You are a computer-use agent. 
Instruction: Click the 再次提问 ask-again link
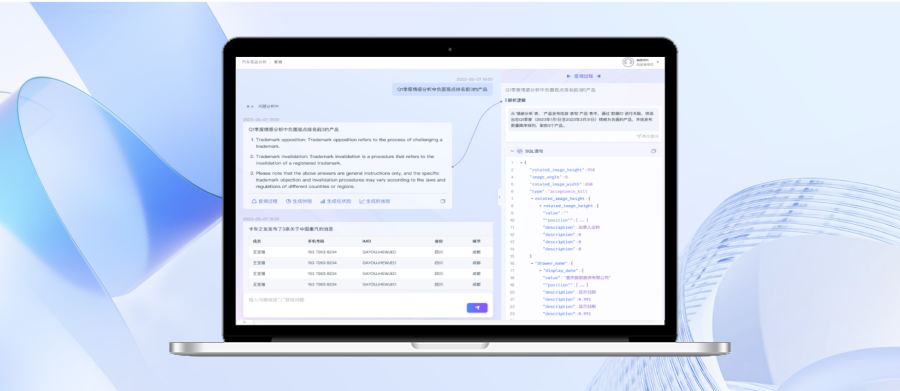tap(647, 137)
